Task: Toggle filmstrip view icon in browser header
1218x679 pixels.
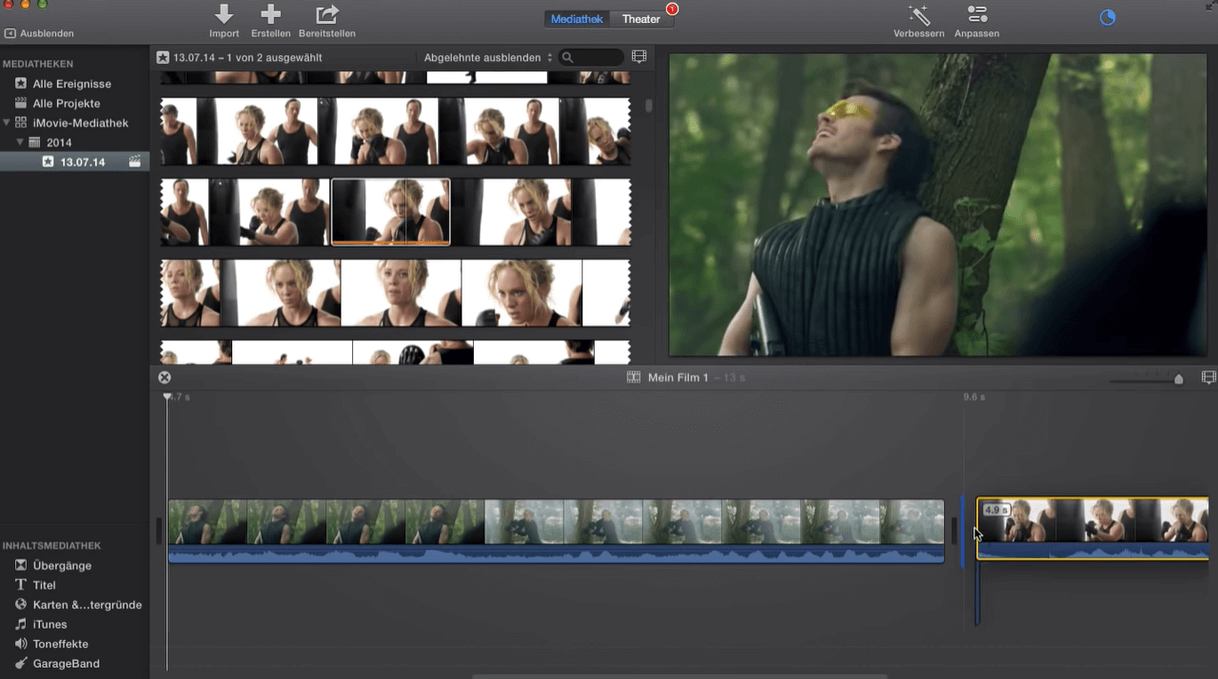Action: point(639,57)
